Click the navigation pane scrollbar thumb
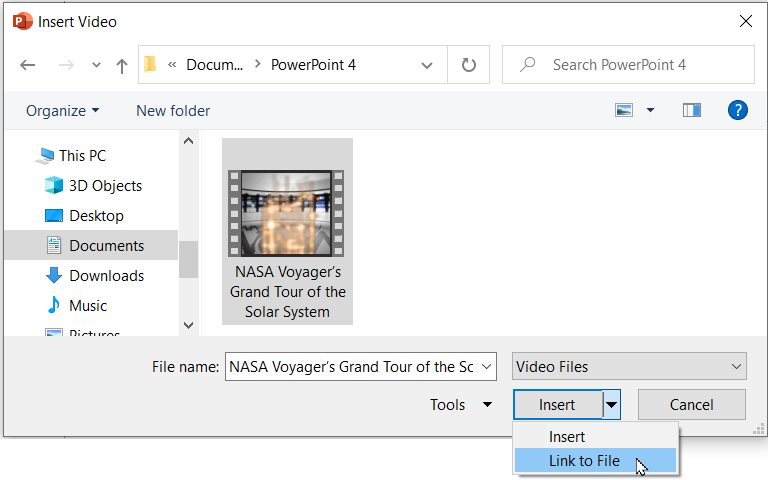The image size is (768, 480). [x=189, y=260]
